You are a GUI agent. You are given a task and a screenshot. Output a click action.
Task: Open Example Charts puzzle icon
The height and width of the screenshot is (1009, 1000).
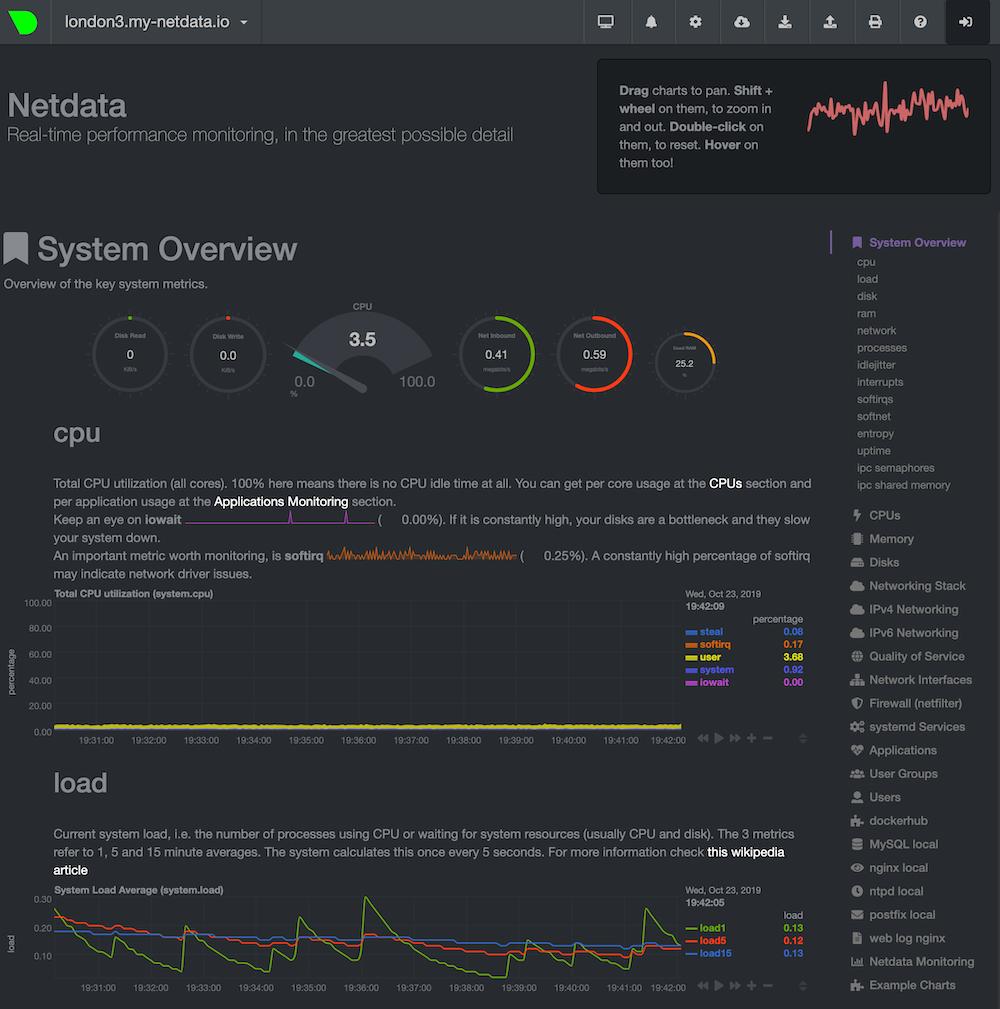click(x=856, y=985)
